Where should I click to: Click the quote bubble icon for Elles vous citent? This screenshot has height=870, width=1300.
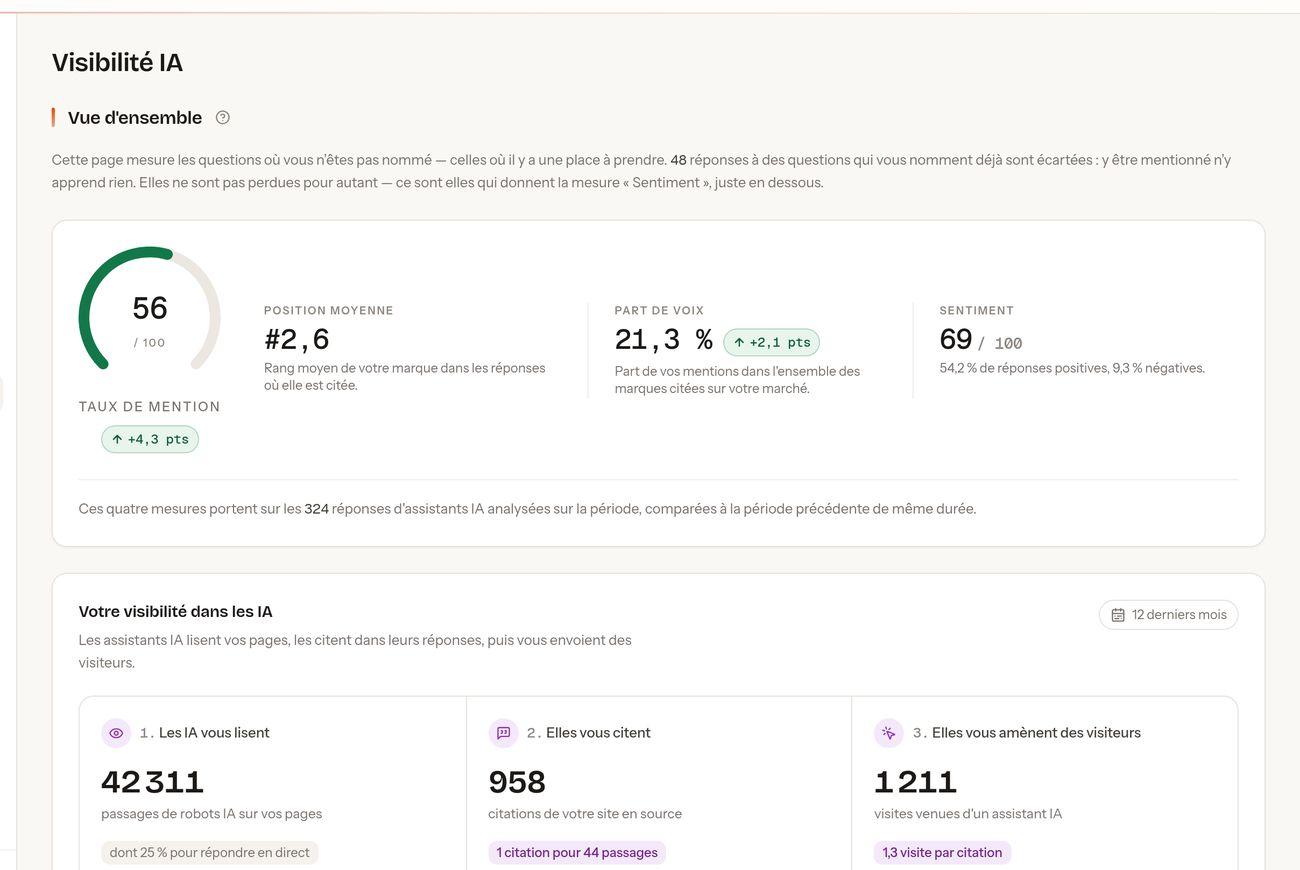[x=503, y=733]
